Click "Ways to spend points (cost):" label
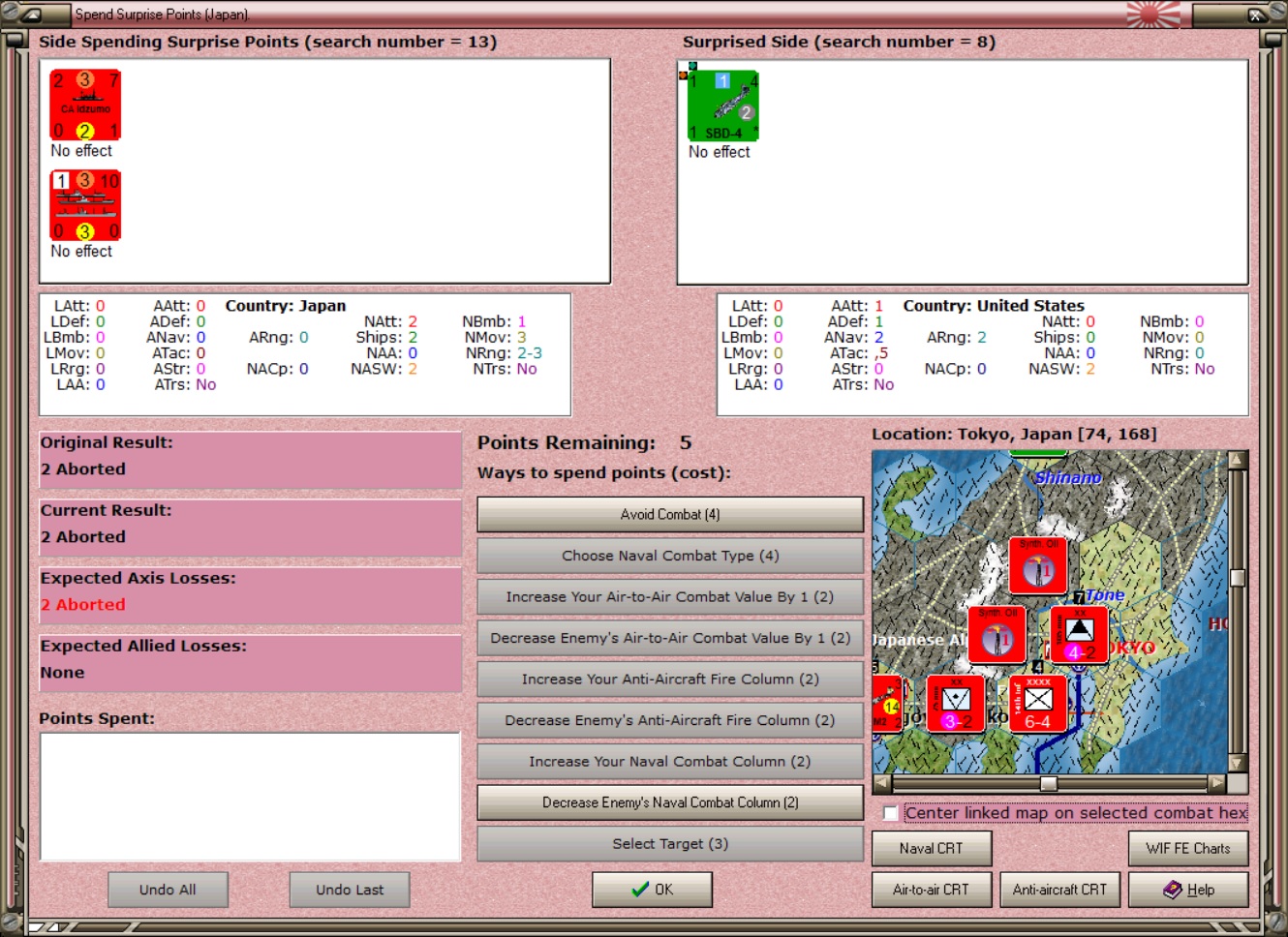The height and width of the screenshot is (937, 1288). [x=604, y=473]
